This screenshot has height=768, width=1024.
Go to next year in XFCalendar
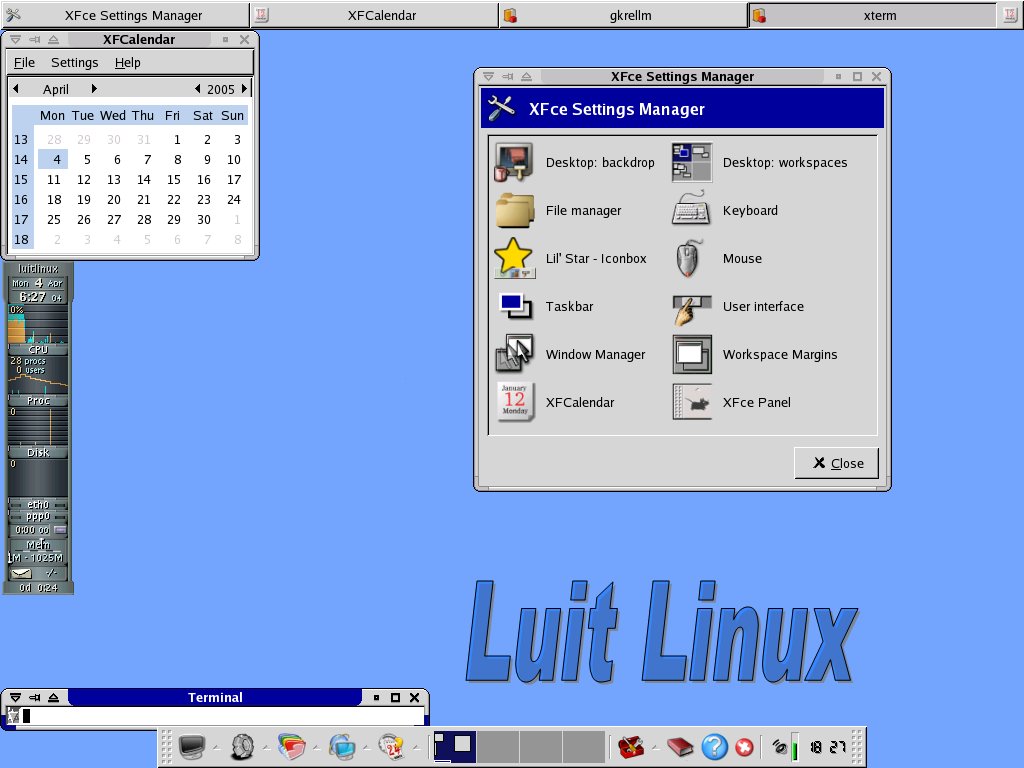tap(244, 88)
